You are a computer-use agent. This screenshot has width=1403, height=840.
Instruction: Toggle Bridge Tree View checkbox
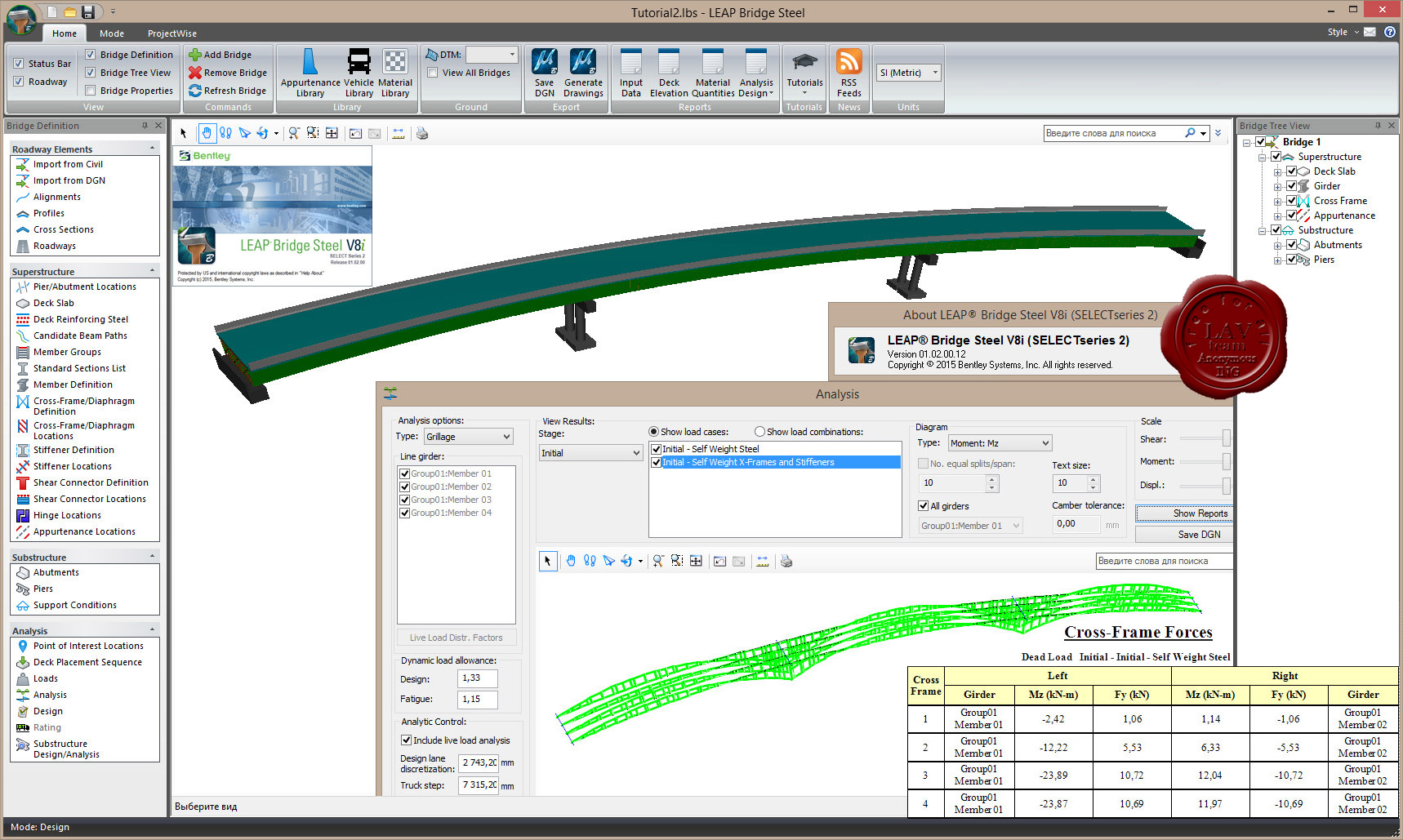[x=91, y=73]
